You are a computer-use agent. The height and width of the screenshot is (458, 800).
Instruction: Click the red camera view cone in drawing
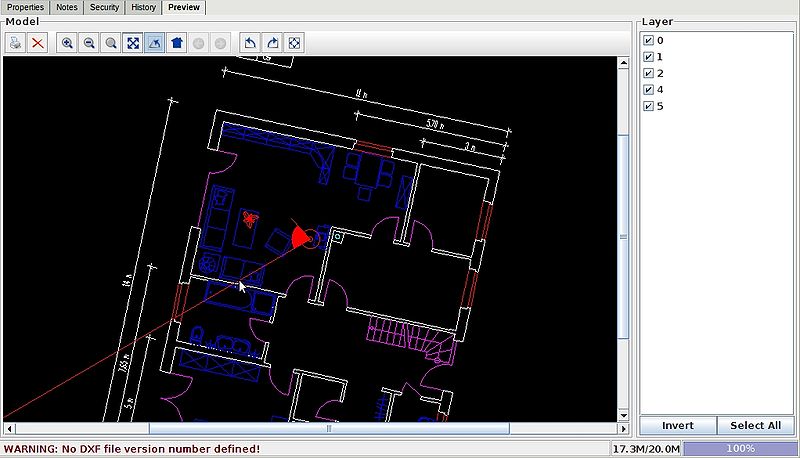301,237
